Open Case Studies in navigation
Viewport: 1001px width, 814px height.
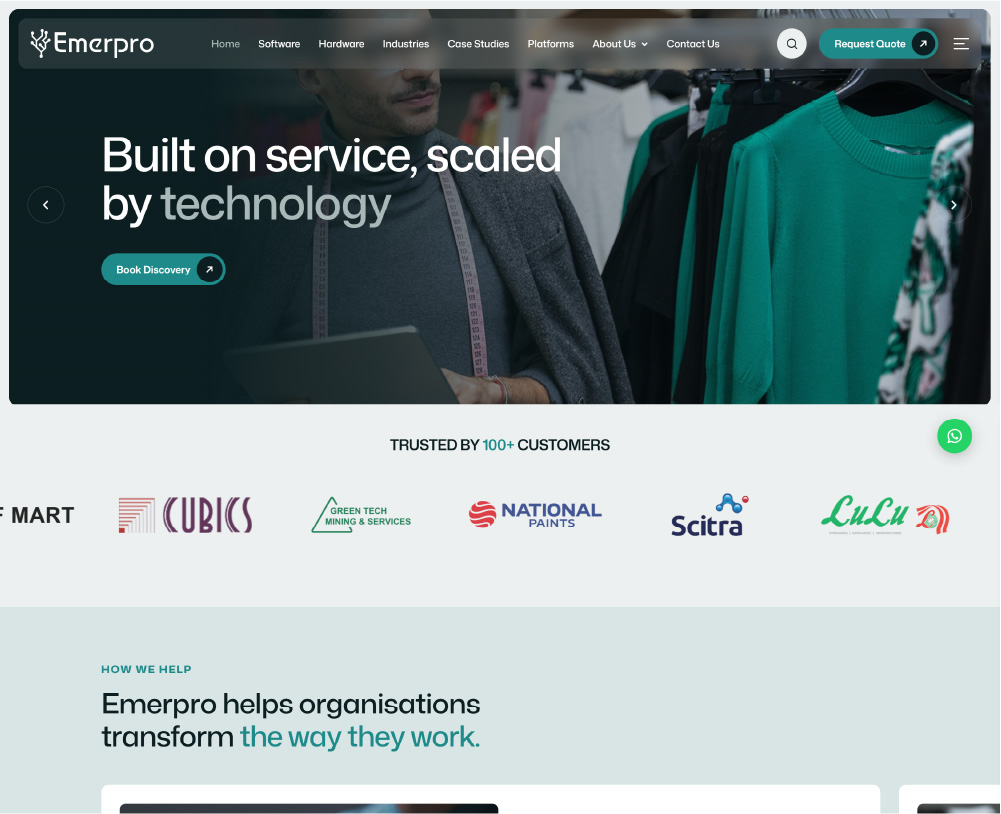click(478, 44)
